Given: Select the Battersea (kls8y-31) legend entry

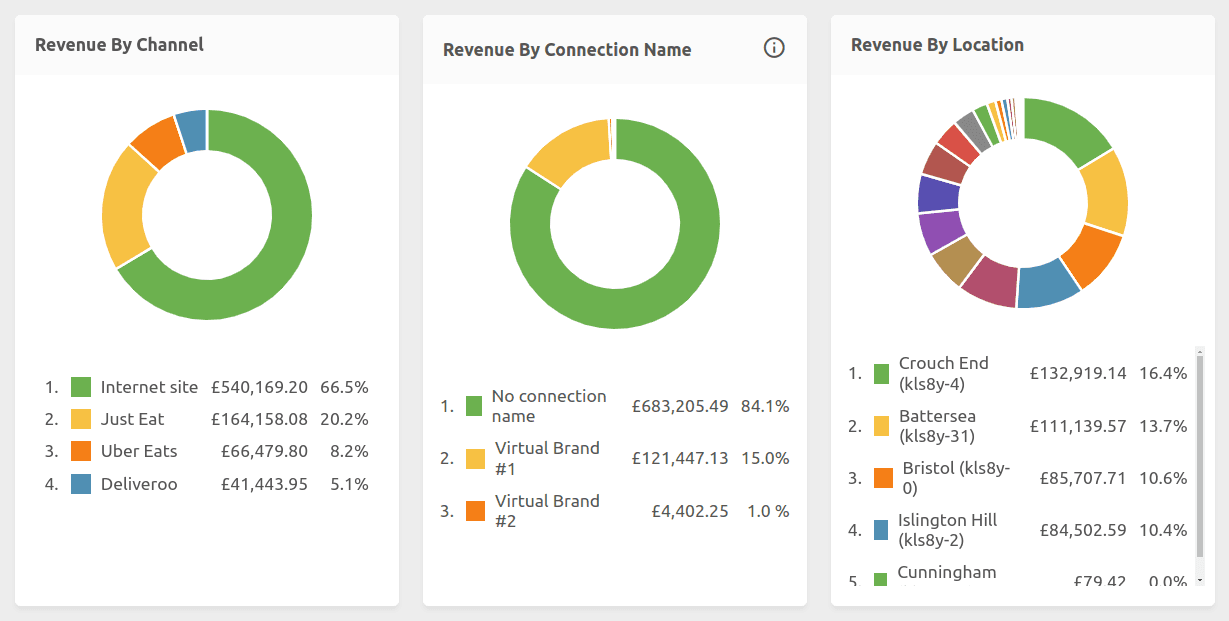Looking at the screenshot, I should point(935,425).
